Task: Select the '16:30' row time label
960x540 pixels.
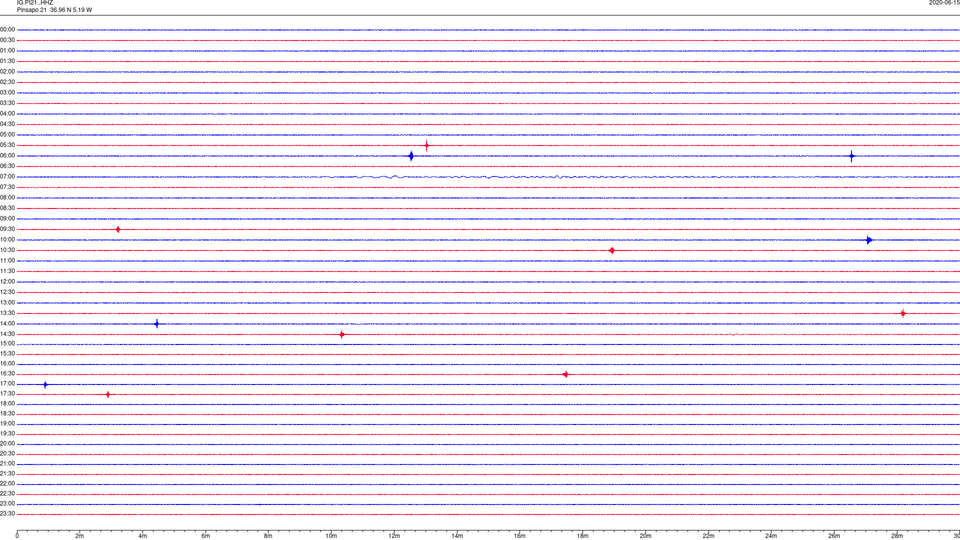Action: tap(7, 373)
